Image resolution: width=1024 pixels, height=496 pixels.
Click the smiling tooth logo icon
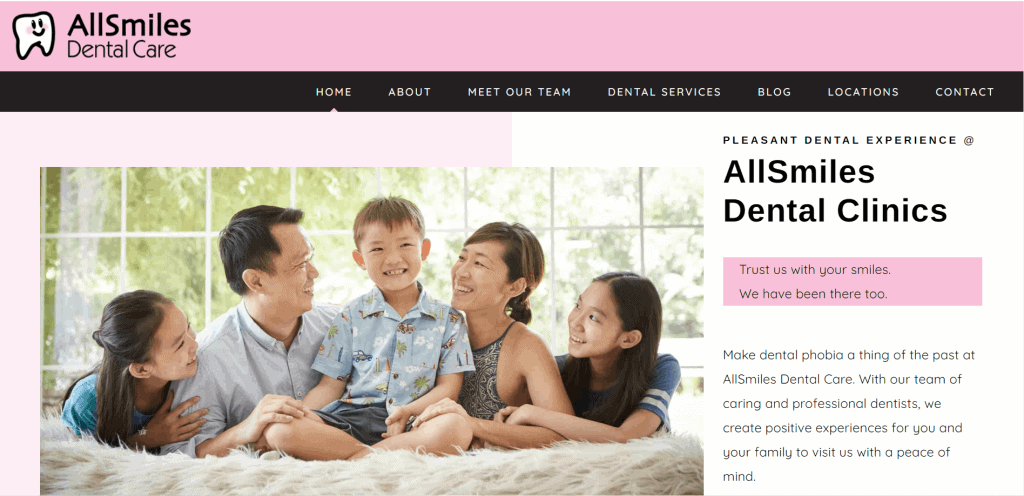pos(34,35)
